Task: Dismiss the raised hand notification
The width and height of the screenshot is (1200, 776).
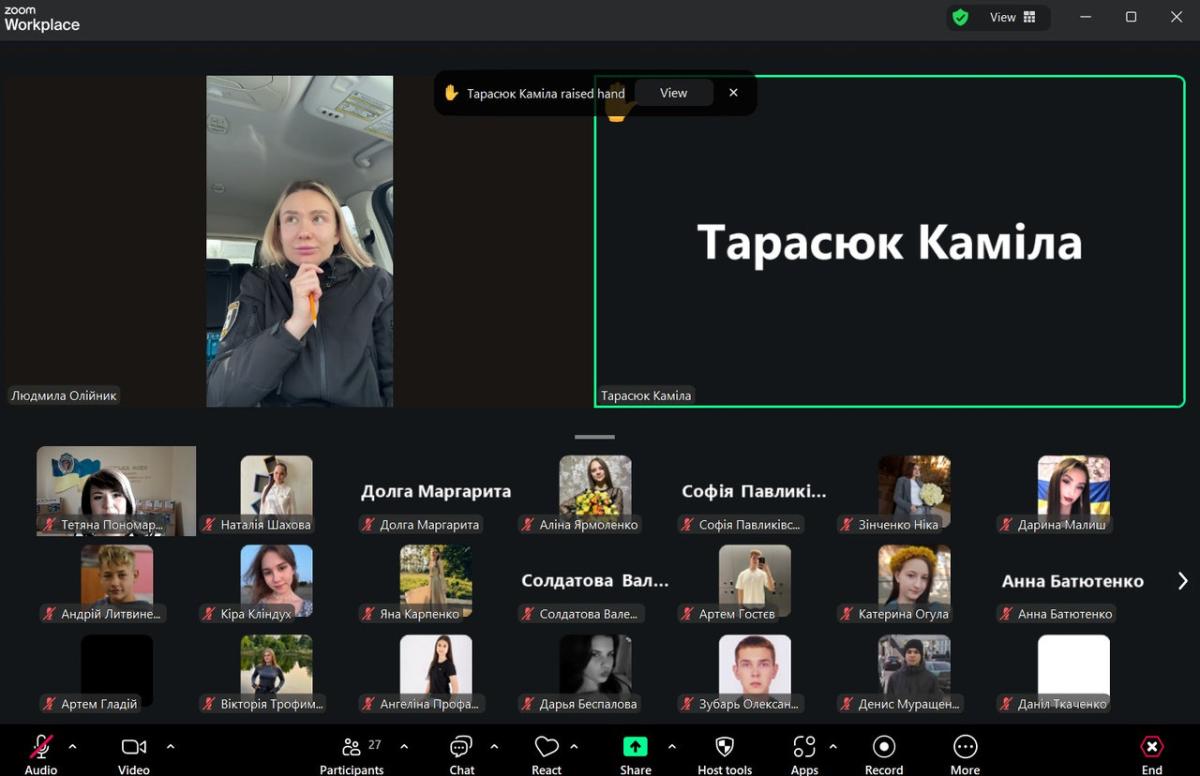Action: (x=733, y=93)
